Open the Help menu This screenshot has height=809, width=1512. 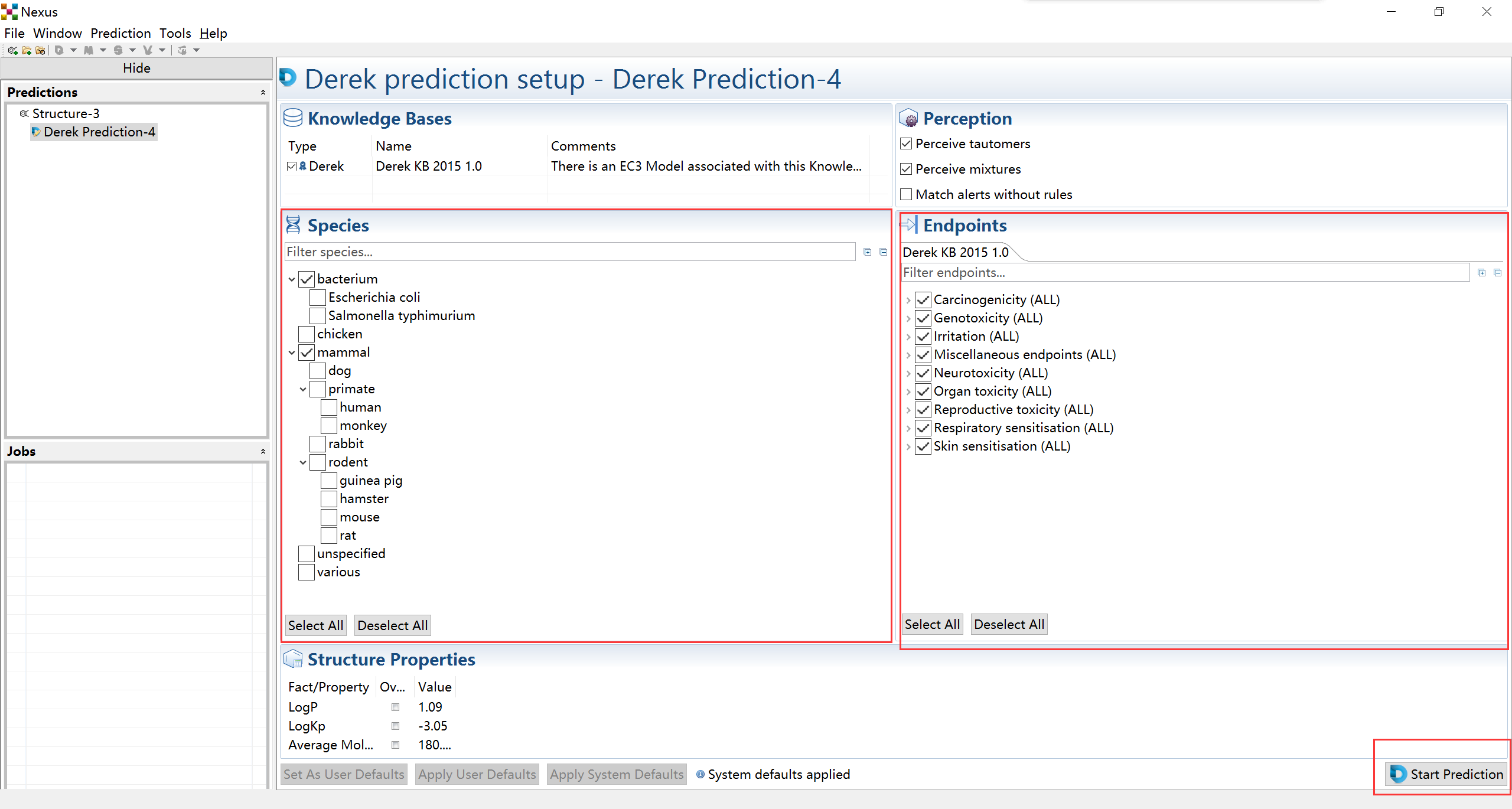pyautogui.click(x=213, y=33)
